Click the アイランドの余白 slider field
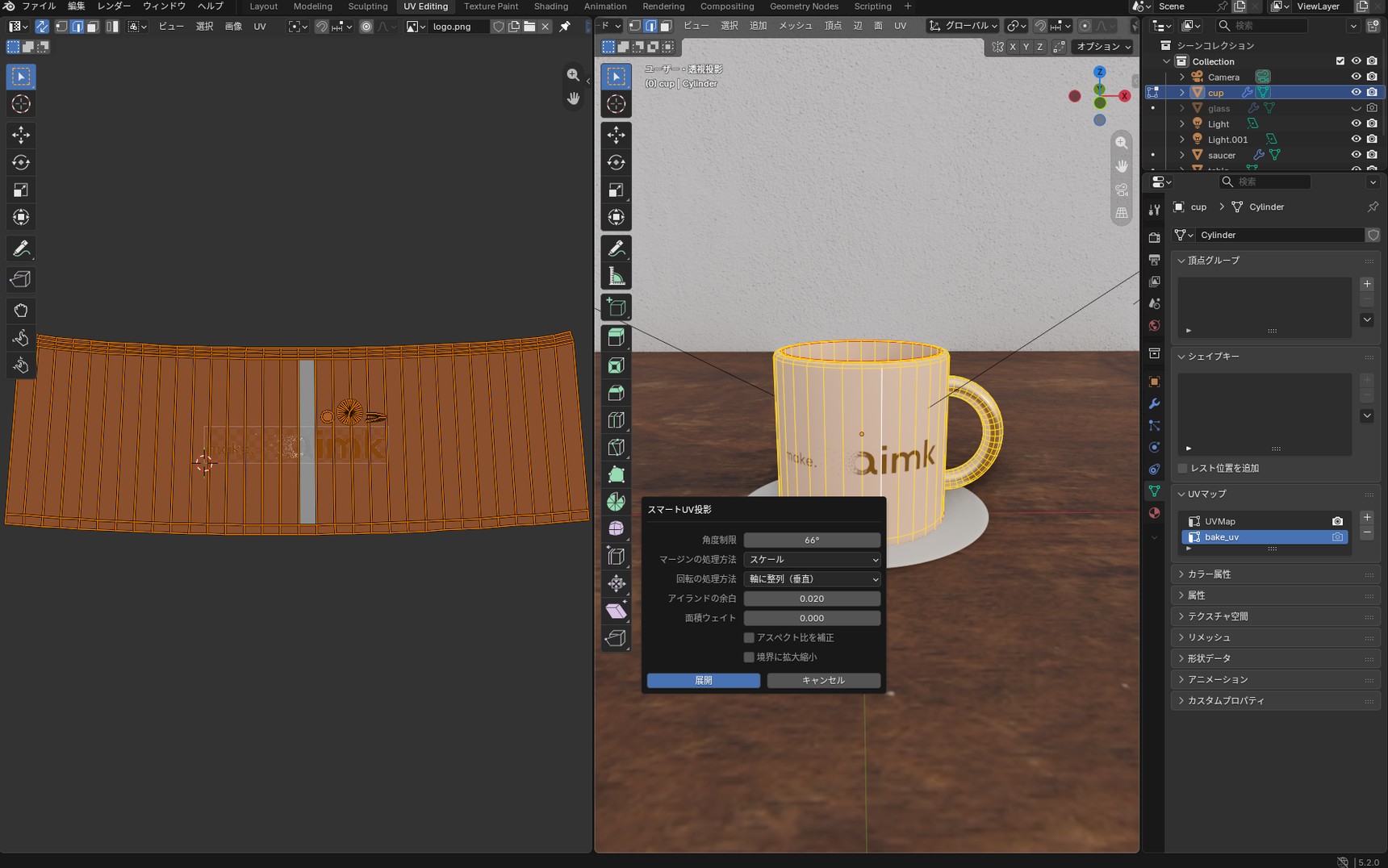 click(812, 599)
